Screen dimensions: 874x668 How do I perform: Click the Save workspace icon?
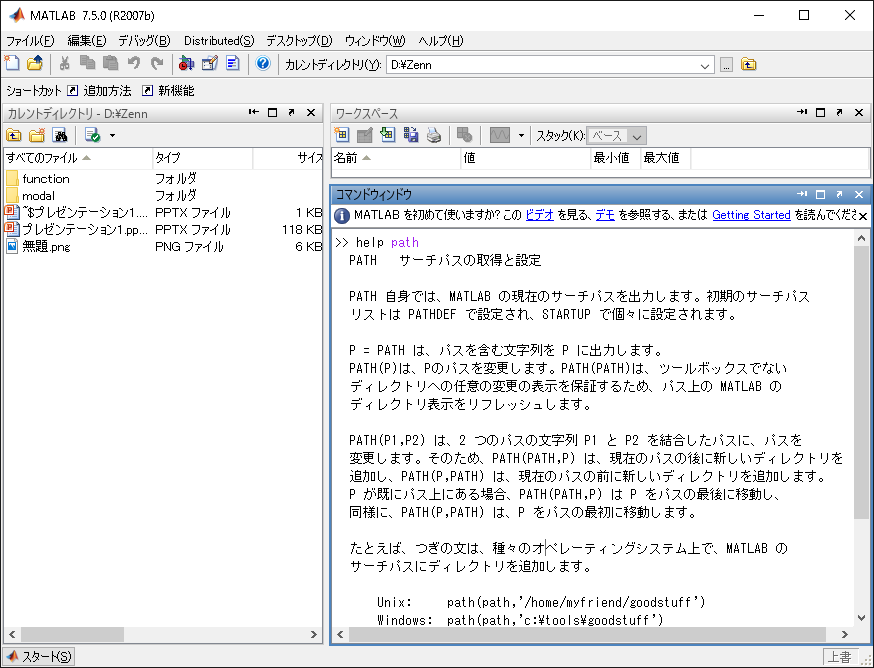(411, 135)
